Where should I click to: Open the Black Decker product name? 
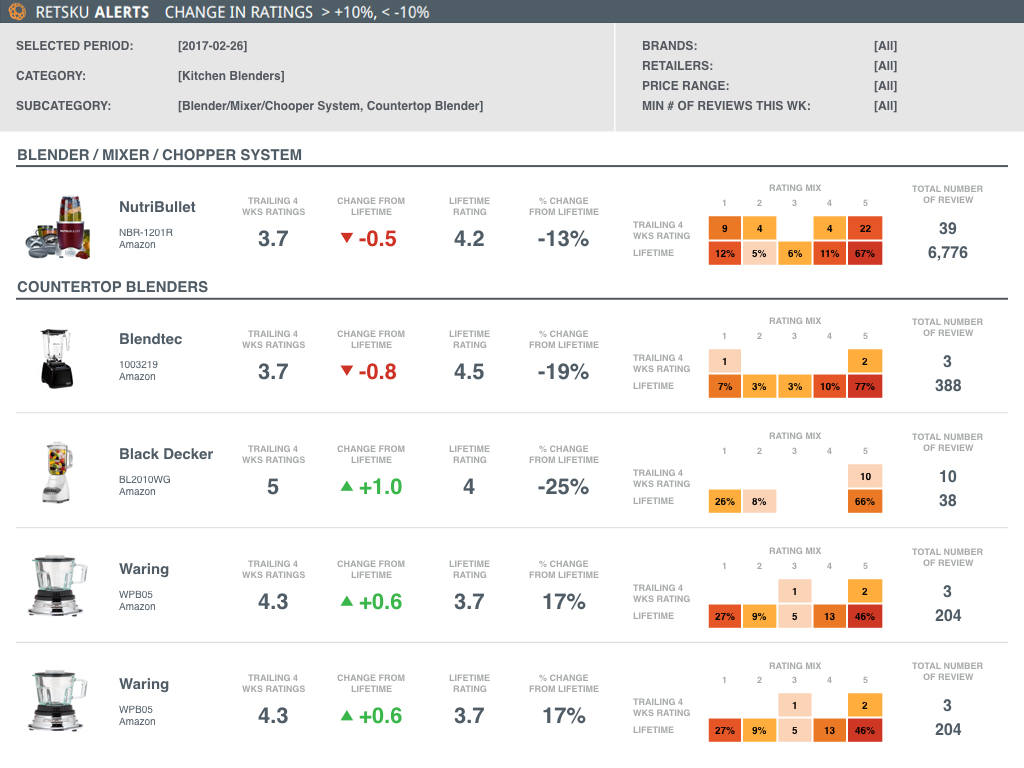click(166, 454)
